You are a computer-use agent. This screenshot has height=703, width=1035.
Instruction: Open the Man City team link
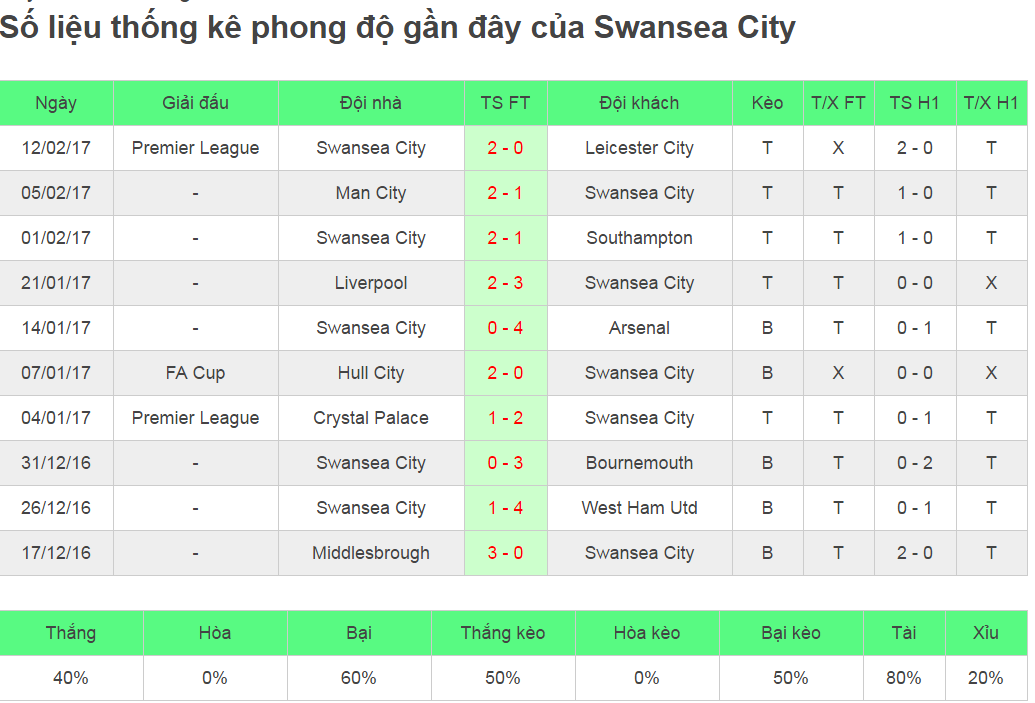click(371, 193)
